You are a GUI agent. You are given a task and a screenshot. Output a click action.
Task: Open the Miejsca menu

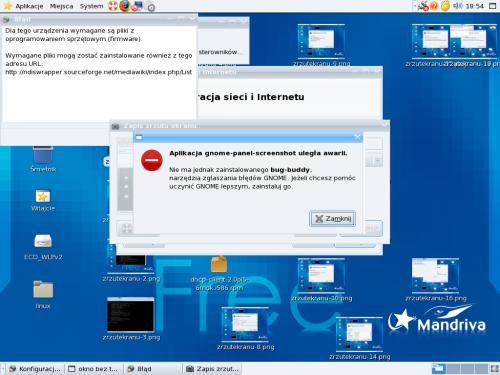(61, 6)
